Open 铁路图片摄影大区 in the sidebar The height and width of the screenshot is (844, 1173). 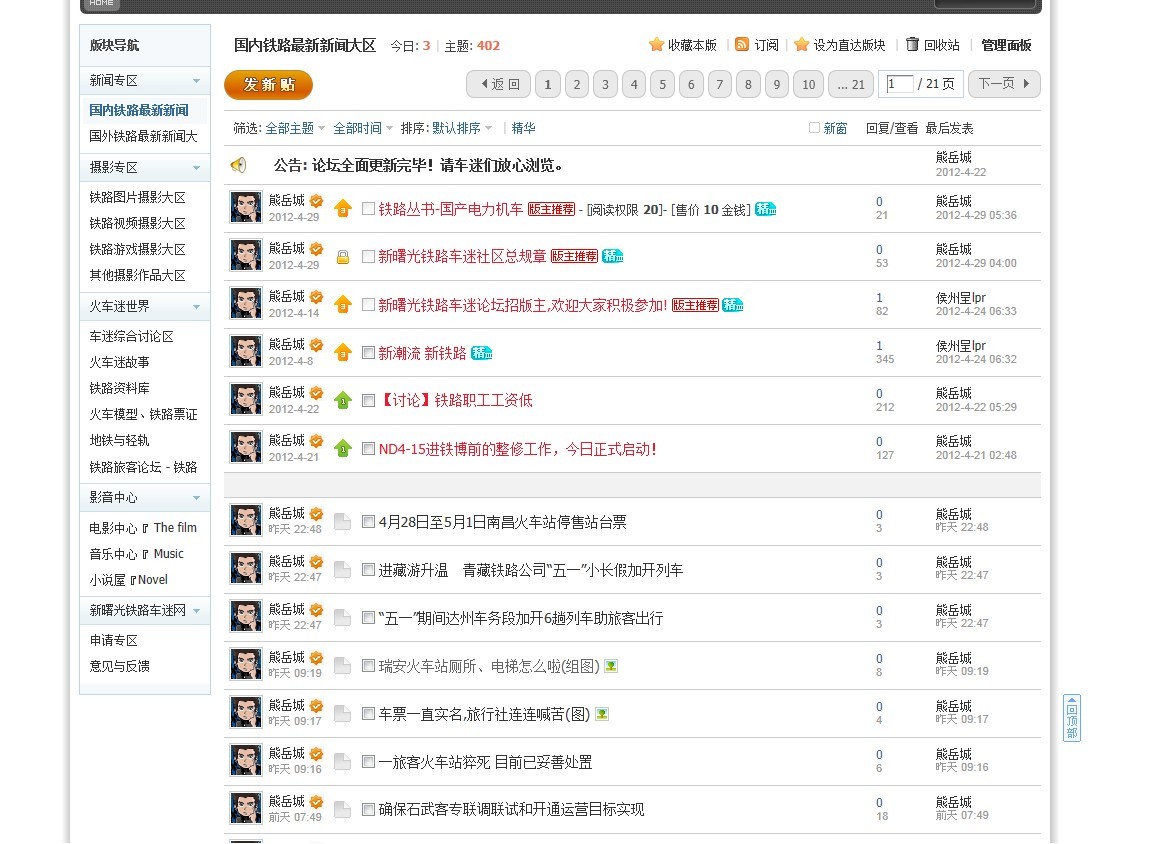click(137, 197)
